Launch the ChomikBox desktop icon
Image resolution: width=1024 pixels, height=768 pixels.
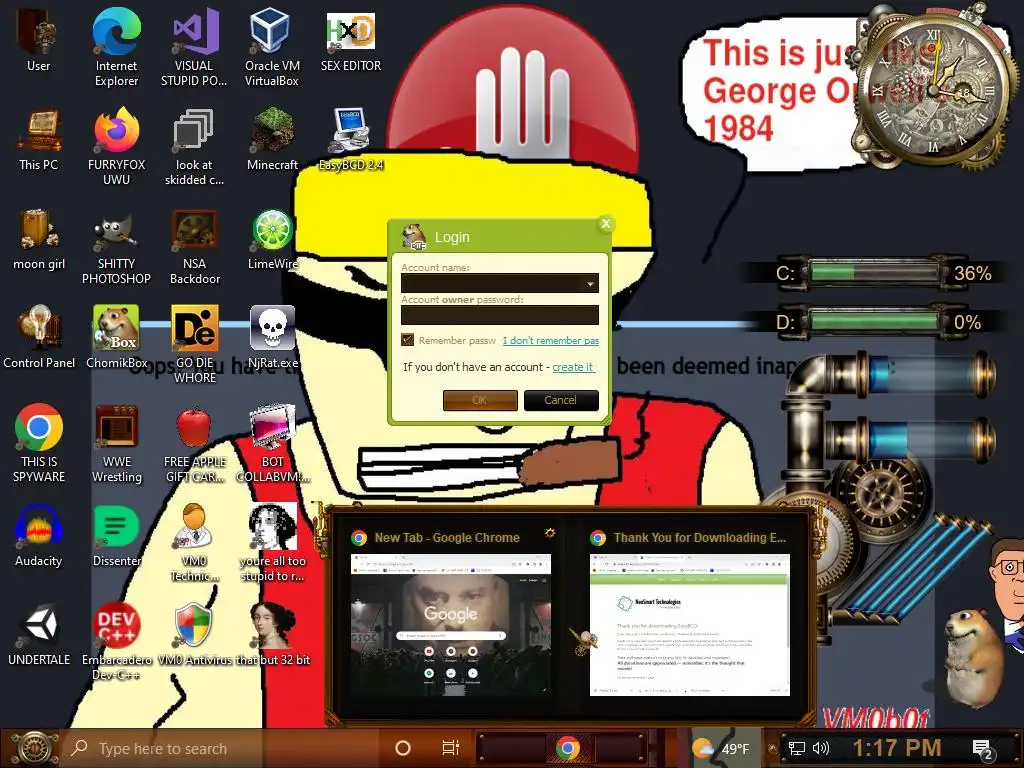(116, 338)
